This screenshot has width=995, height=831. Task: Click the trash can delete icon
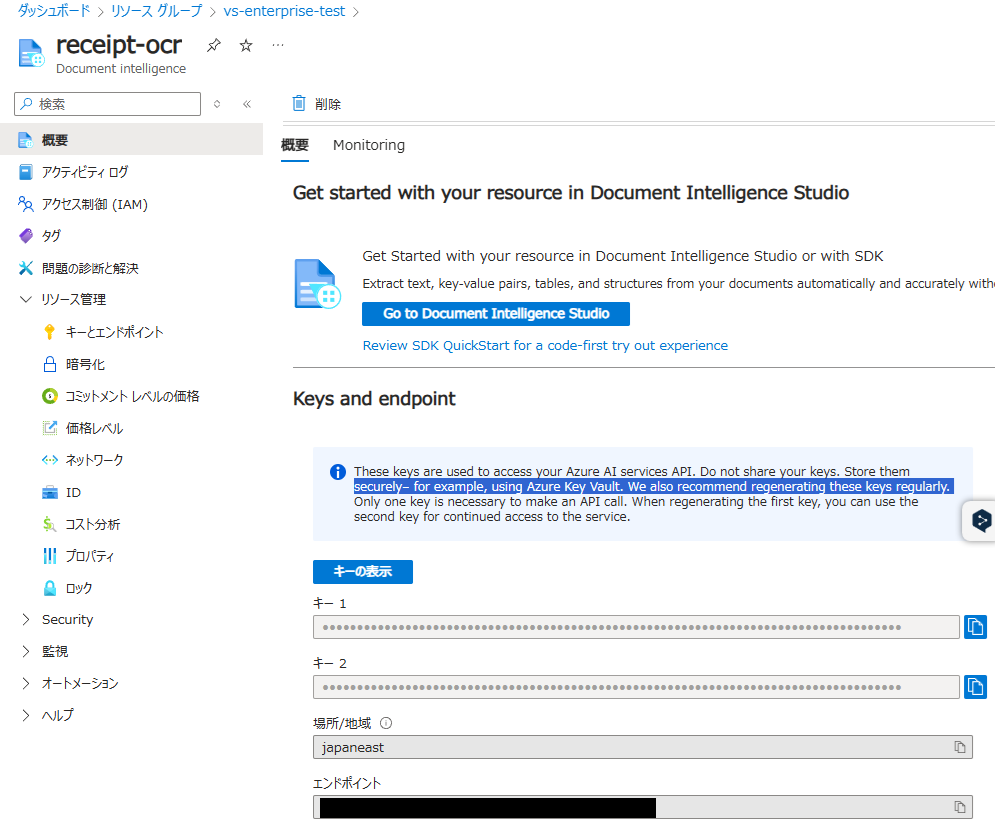point(298,103)
